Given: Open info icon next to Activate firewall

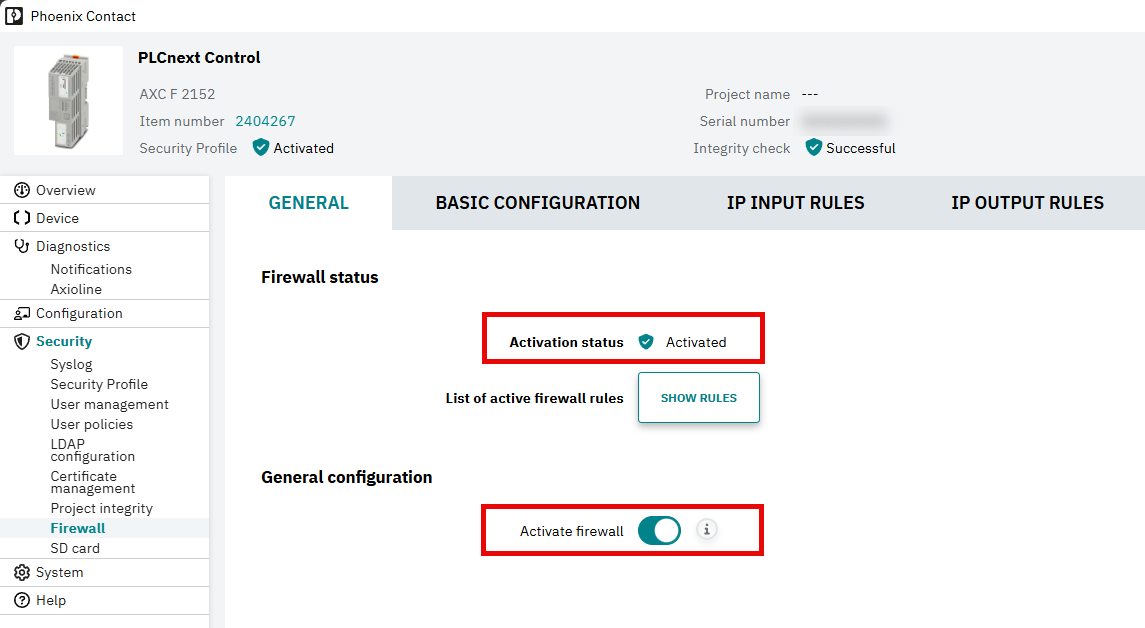Looking at the screenshot, I should point(706,529).
